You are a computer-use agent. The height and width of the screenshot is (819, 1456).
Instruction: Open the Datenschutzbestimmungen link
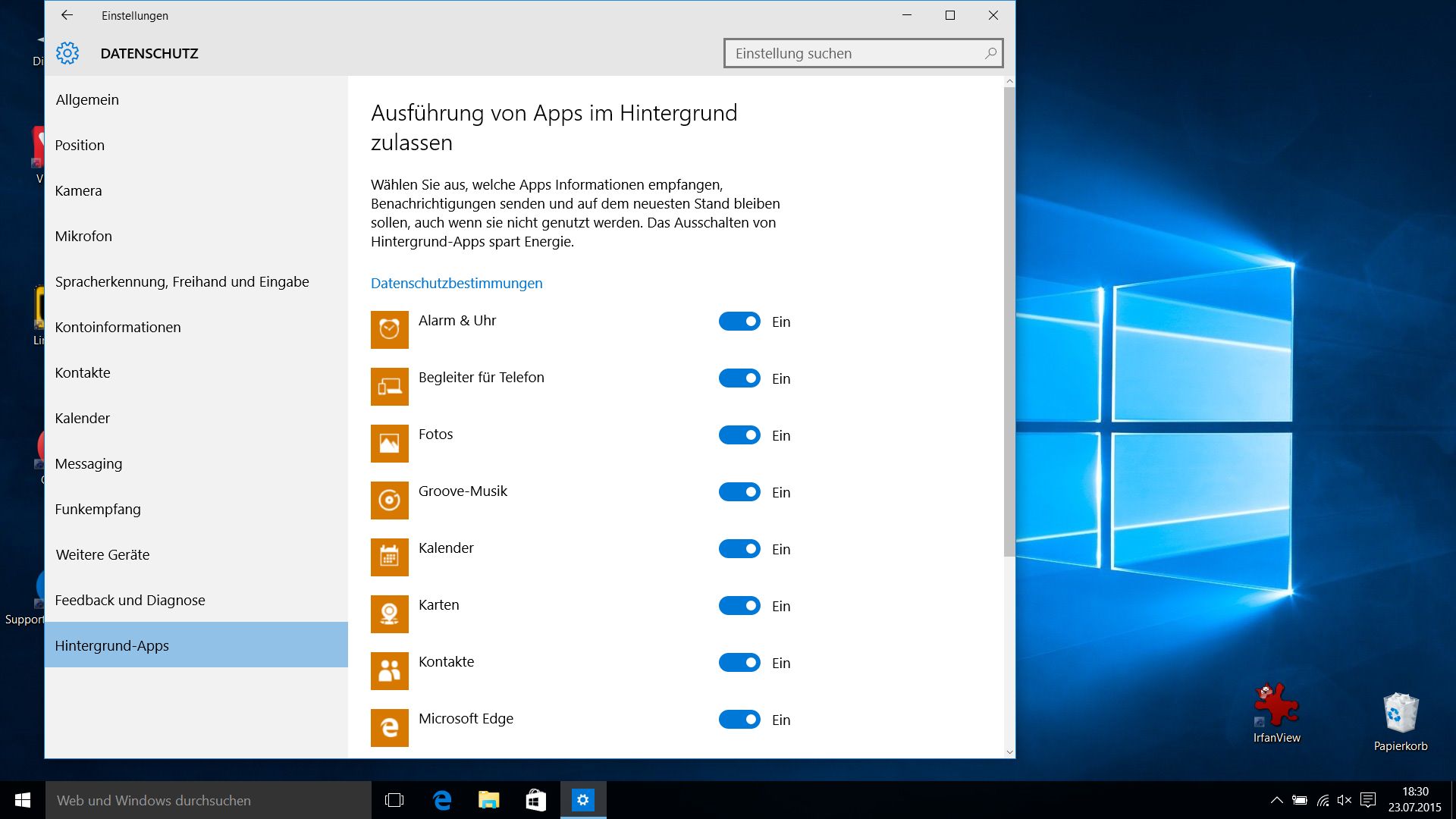click(457, 283)
